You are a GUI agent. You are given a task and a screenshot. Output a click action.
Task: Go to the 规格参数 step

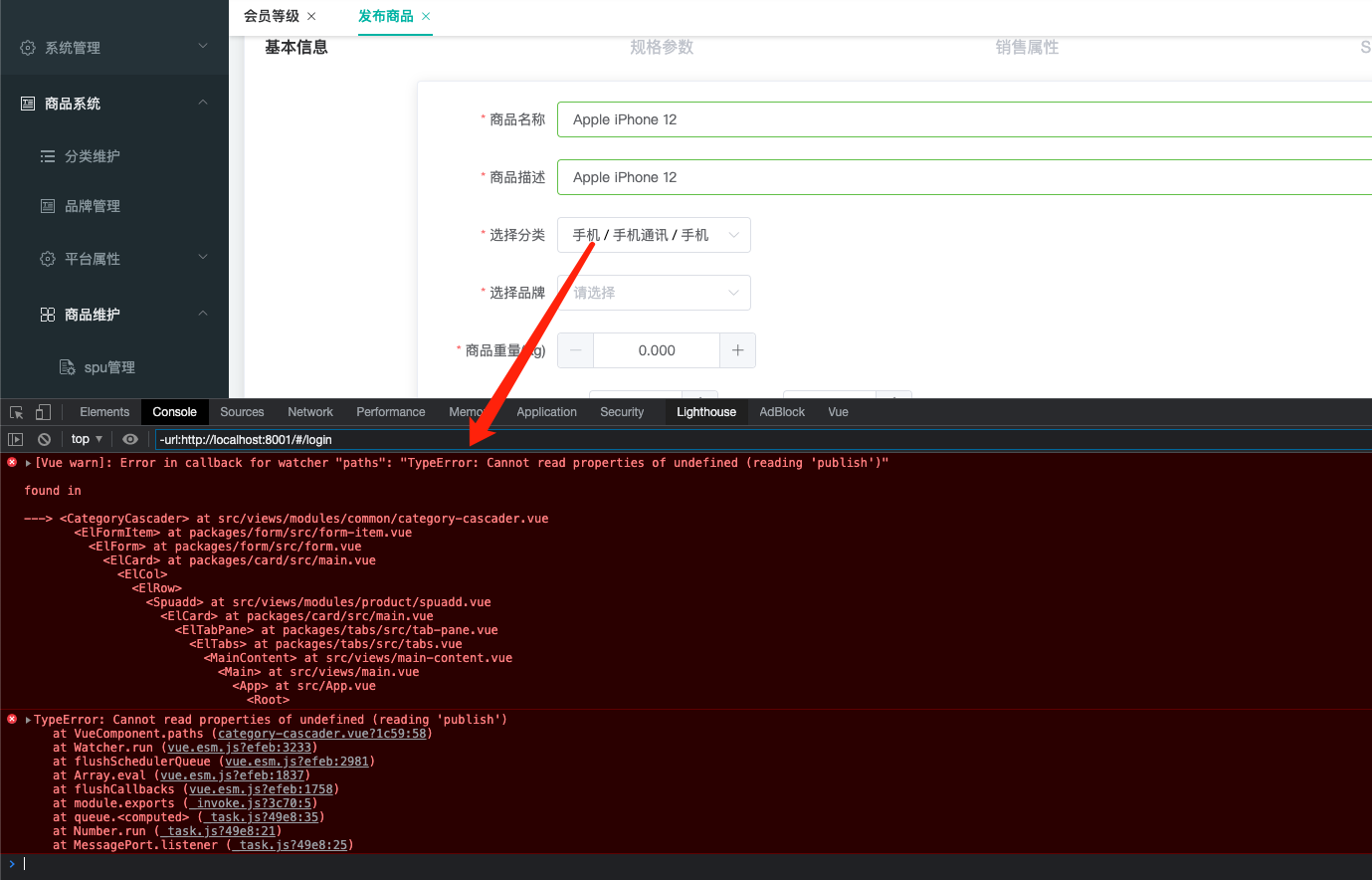tap(662, 47)
